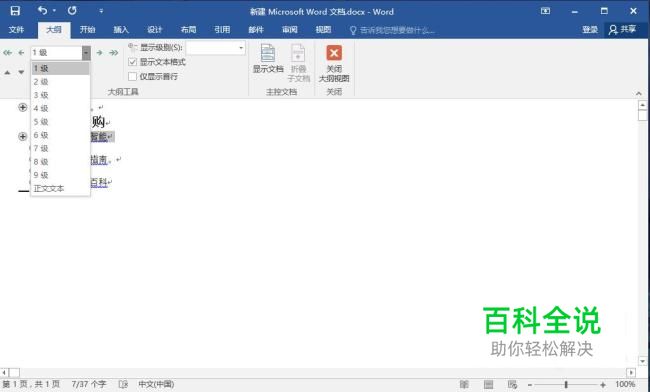Image resolution: width=650 pixels, height=392 pixels.
Task: Switch to Read Mode view icon
Action: pos(464,385)
